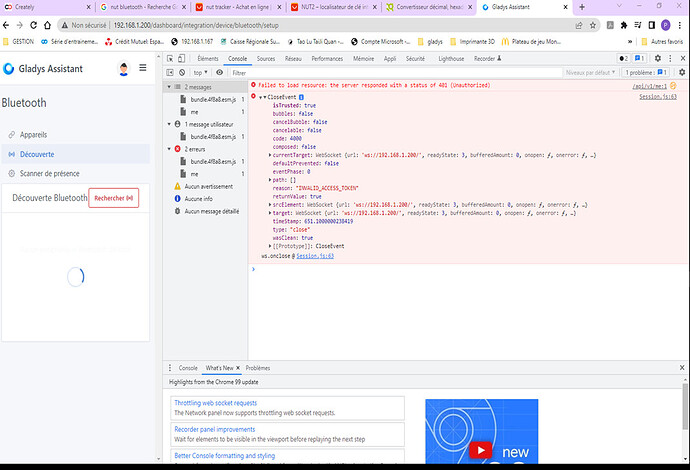Screen dimensions: 690x470
Task: Clear the console with the block icon
Action: [x=182, y=73]
